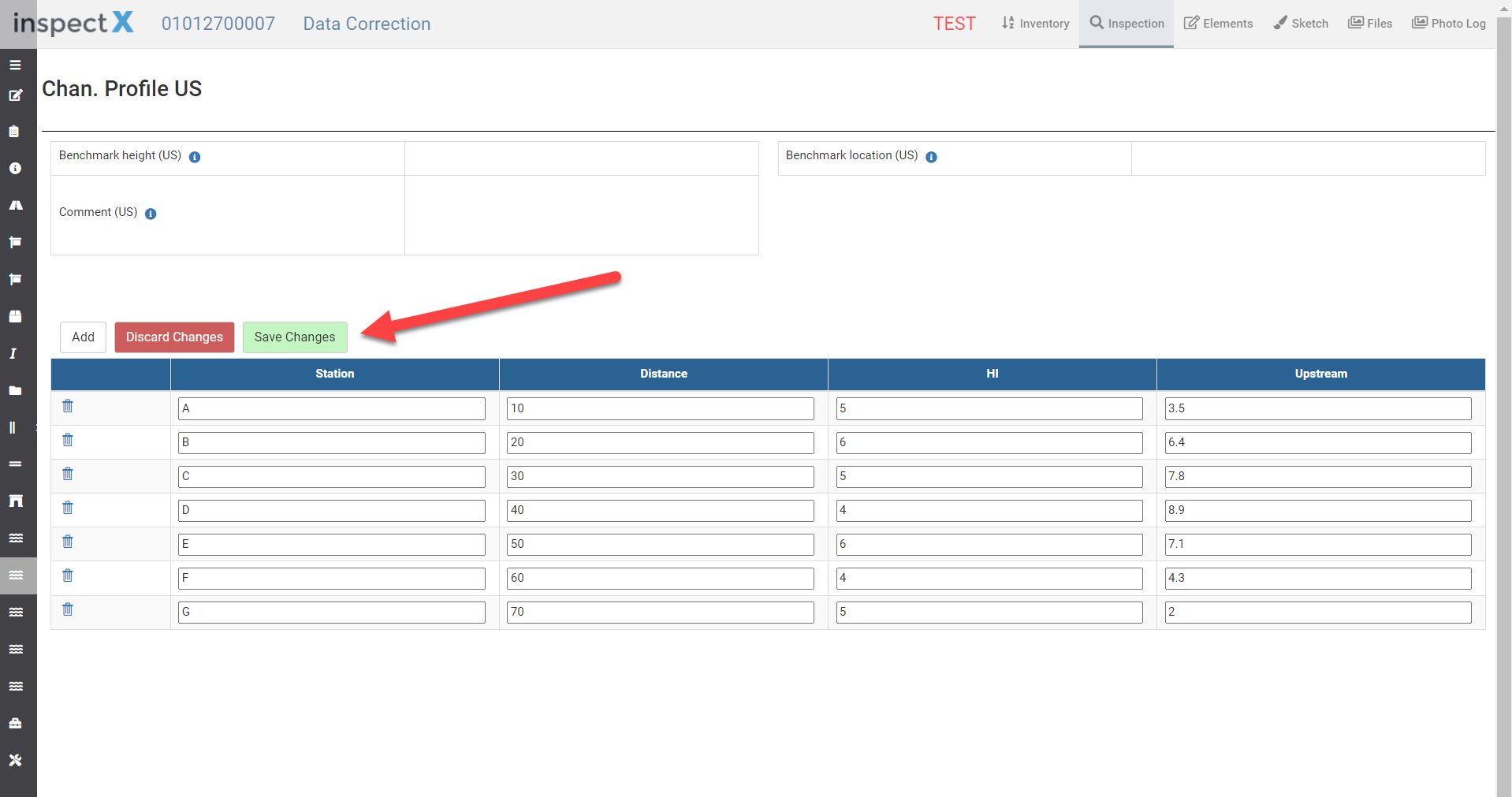Click the Distance field containing 40
Screen dimensions: 1512x797
point(661,510)
